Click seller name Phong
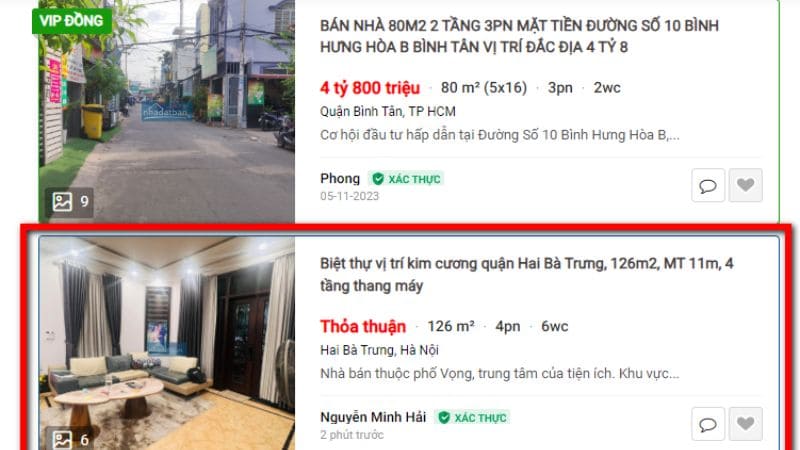This screenshot has width=800, height=450. pos(340,179)
